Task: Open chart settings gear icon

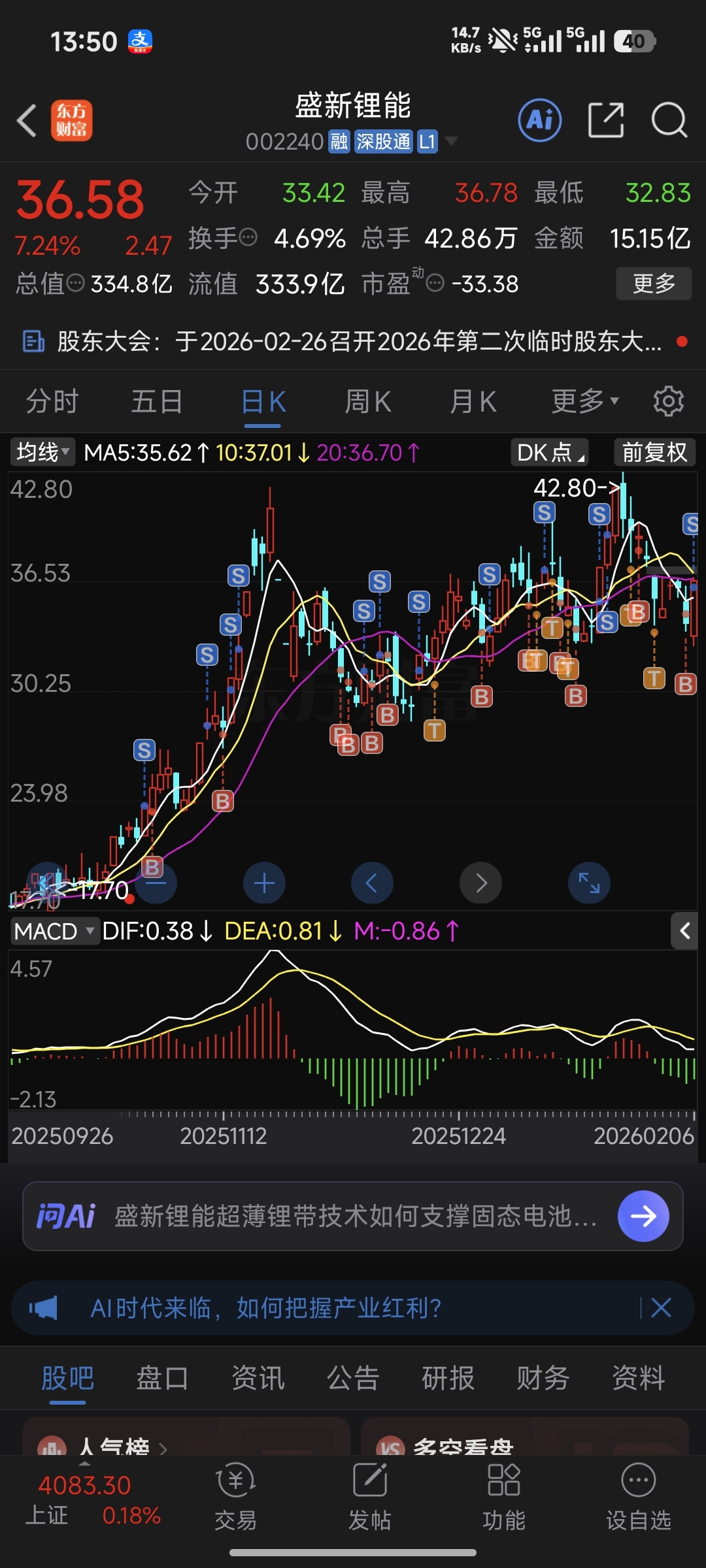Action: pos(668,401)
